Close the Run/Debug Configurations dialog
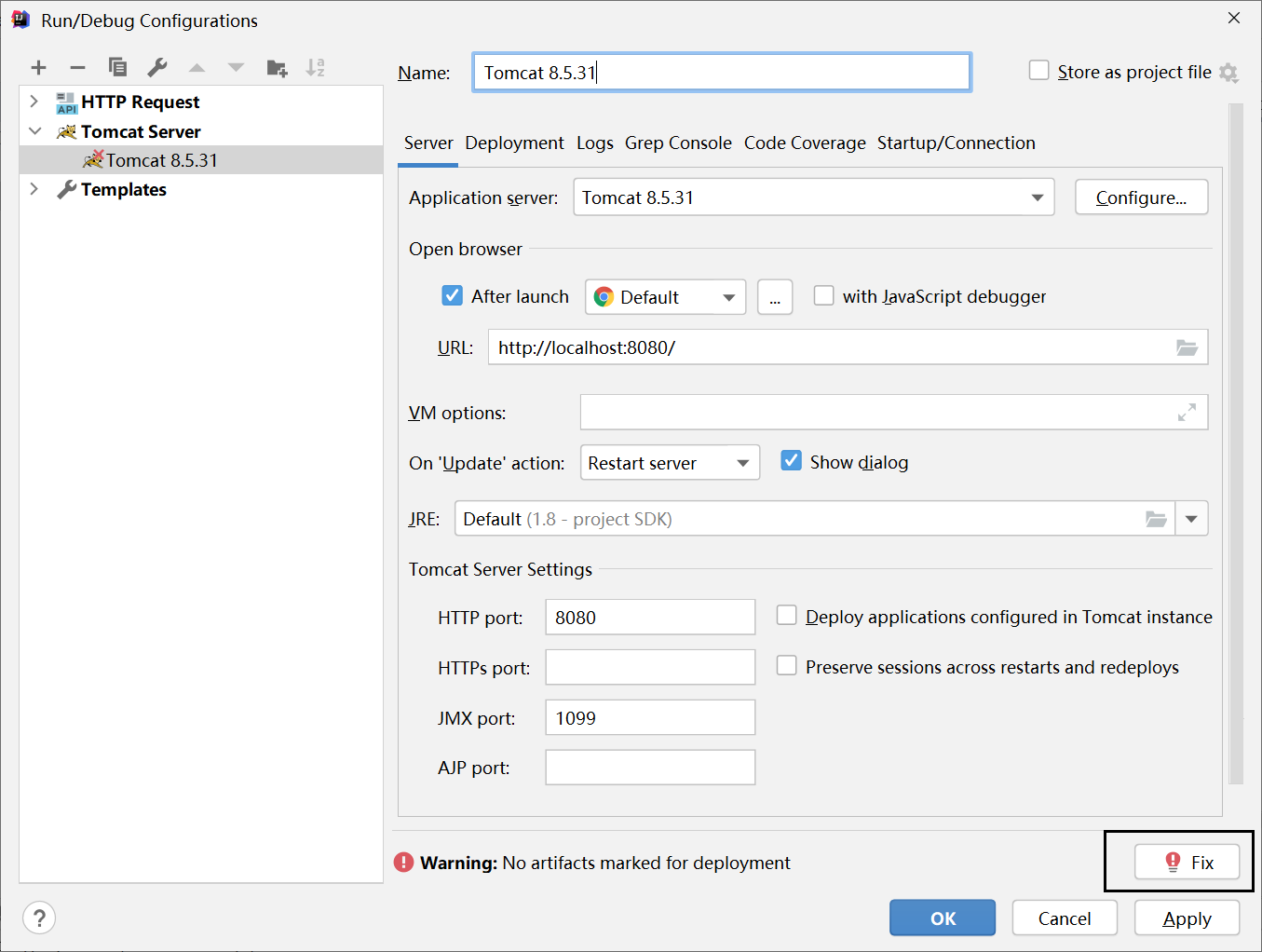The height and width of the screenshot is (952, 1262). point(1234,18)
